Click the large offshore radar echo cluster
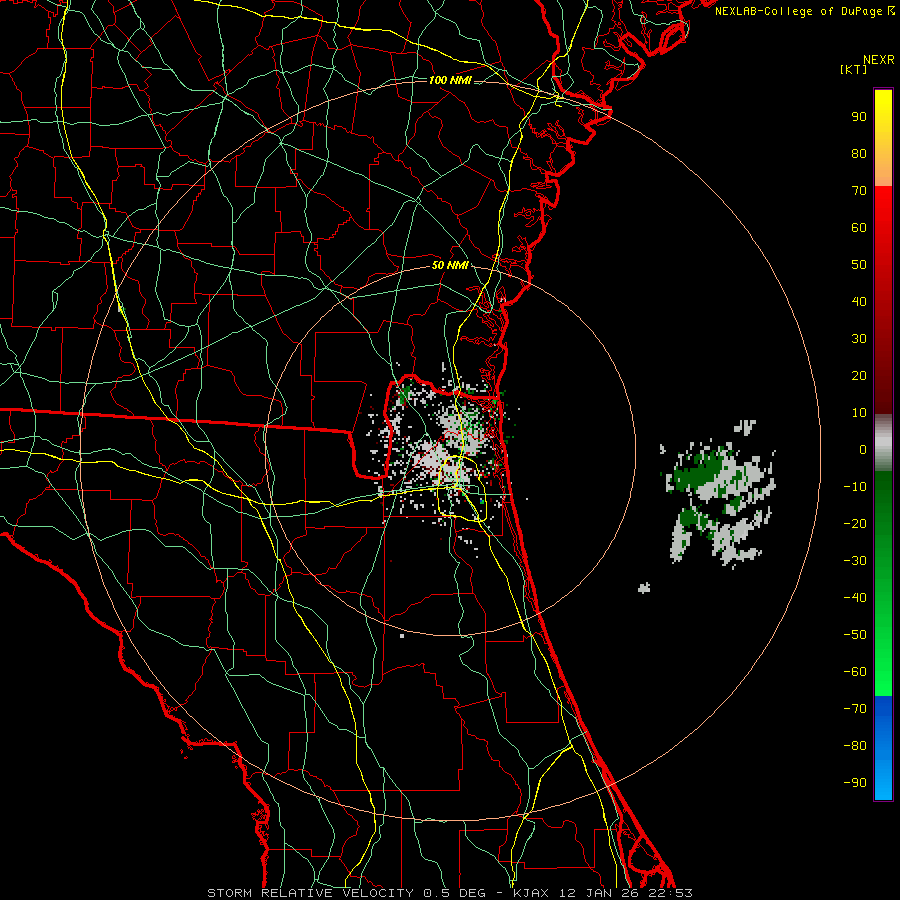The image size is (900, 900). (719, 495)
